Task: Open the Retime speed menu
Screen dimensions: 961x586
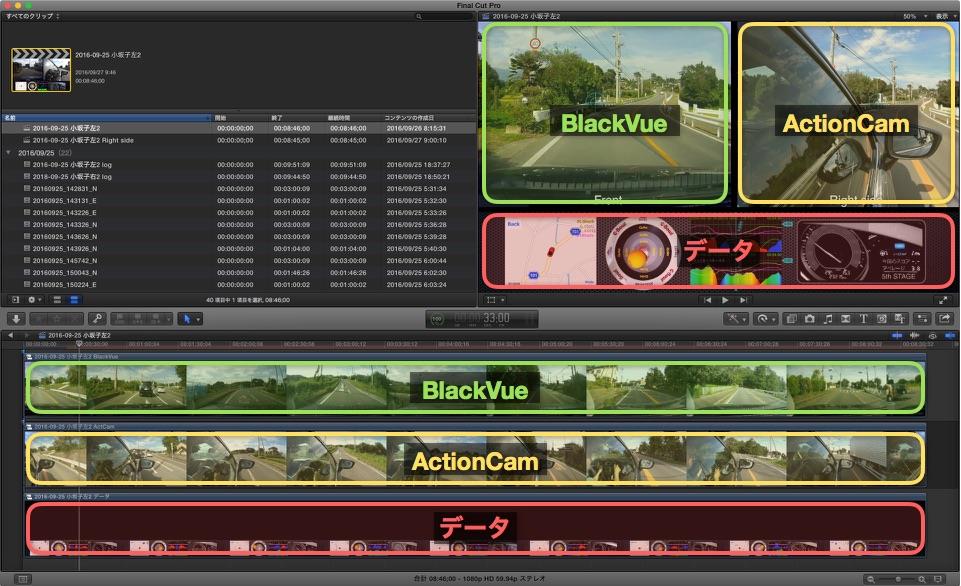Action: [x=765, y=319]
